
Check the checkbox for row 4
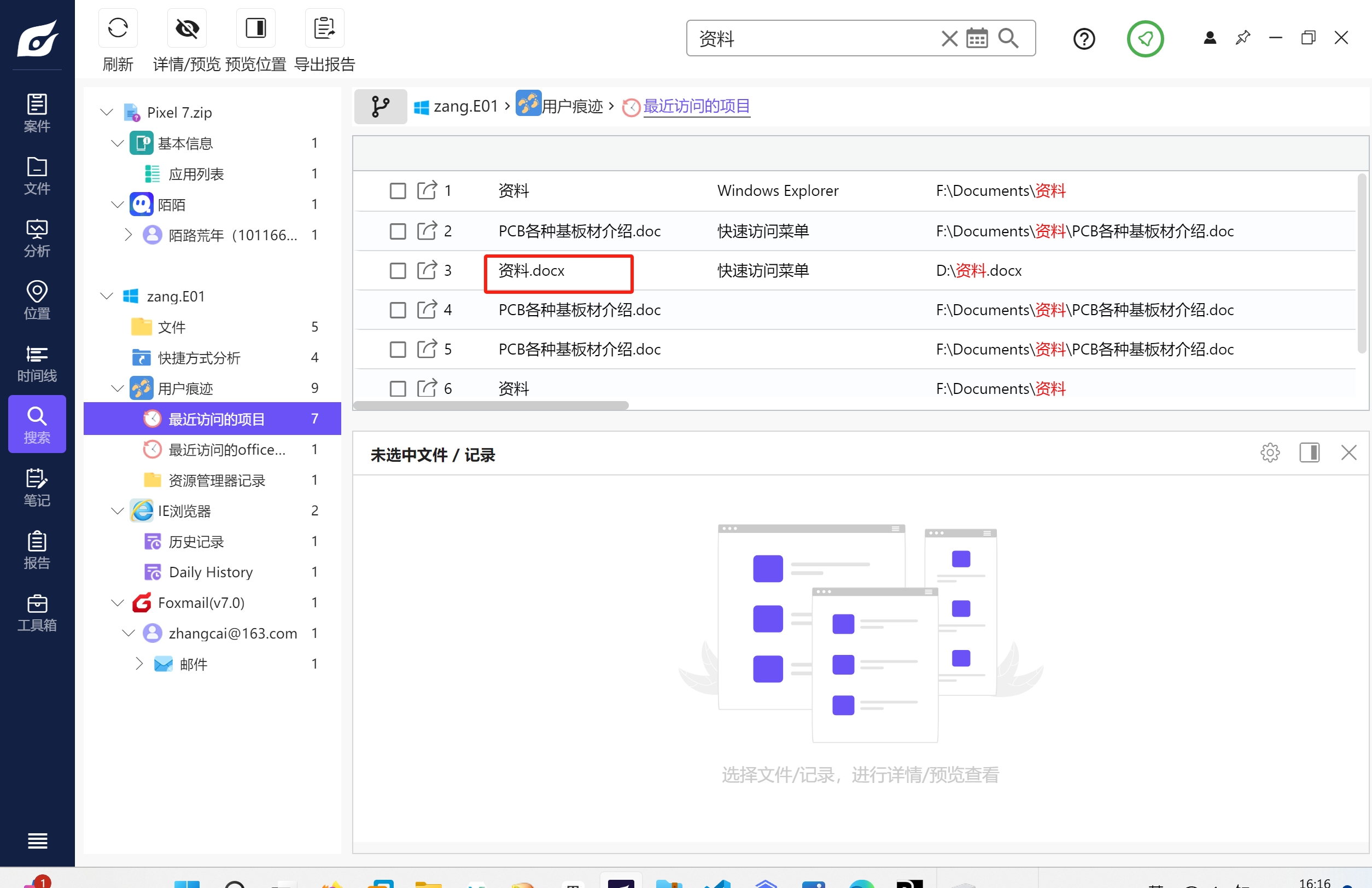[x=398, y=310]
